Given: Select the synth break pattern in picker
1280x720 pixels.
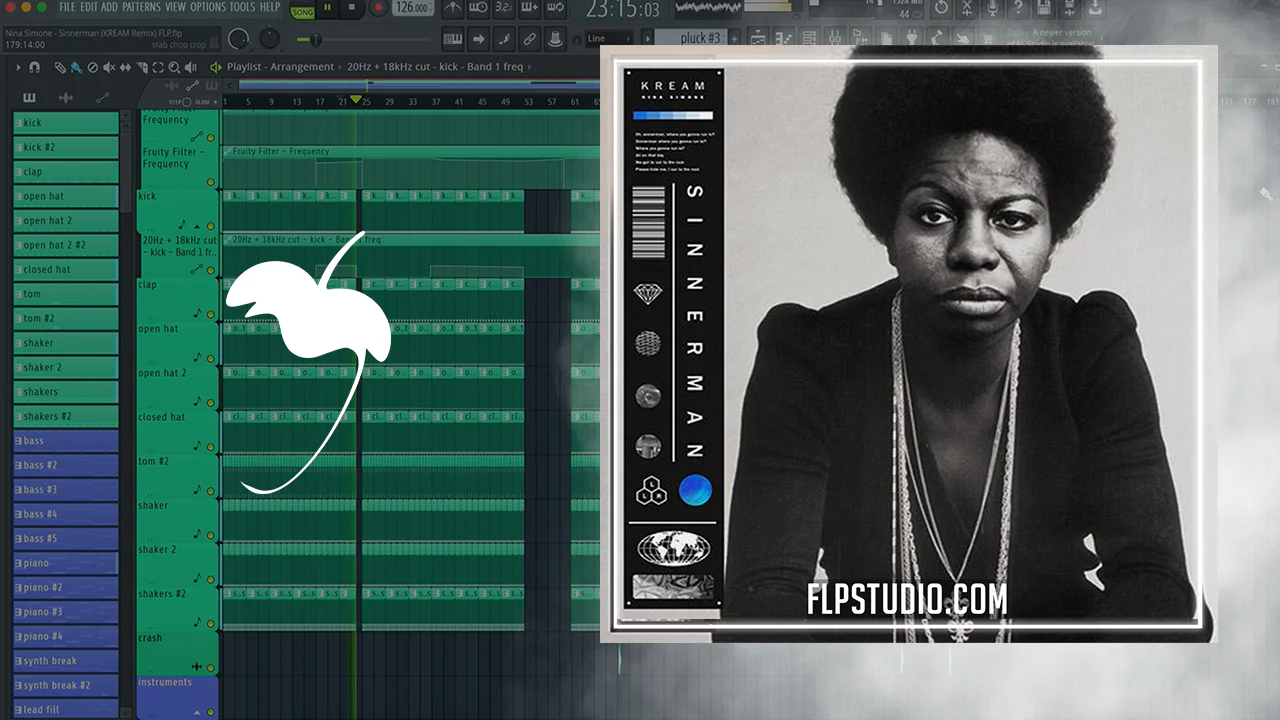Looking at the screenshot, I should coord(66,660).
